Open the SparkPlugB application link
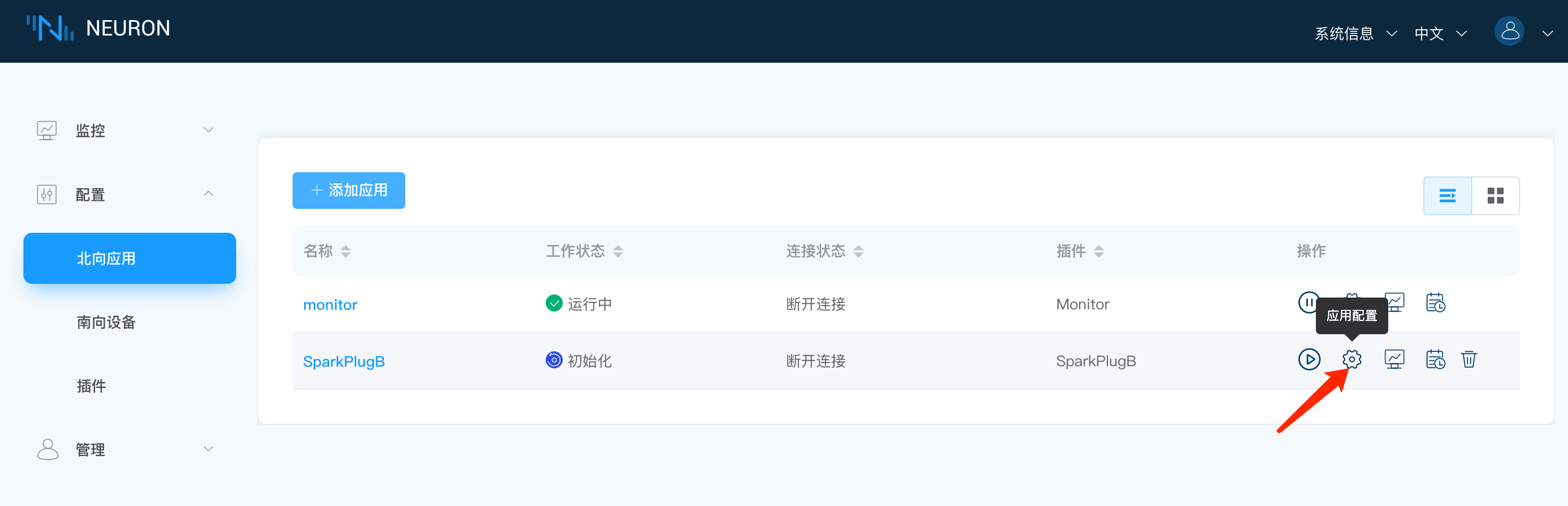 pyautogui.click(x=344, y=361)
